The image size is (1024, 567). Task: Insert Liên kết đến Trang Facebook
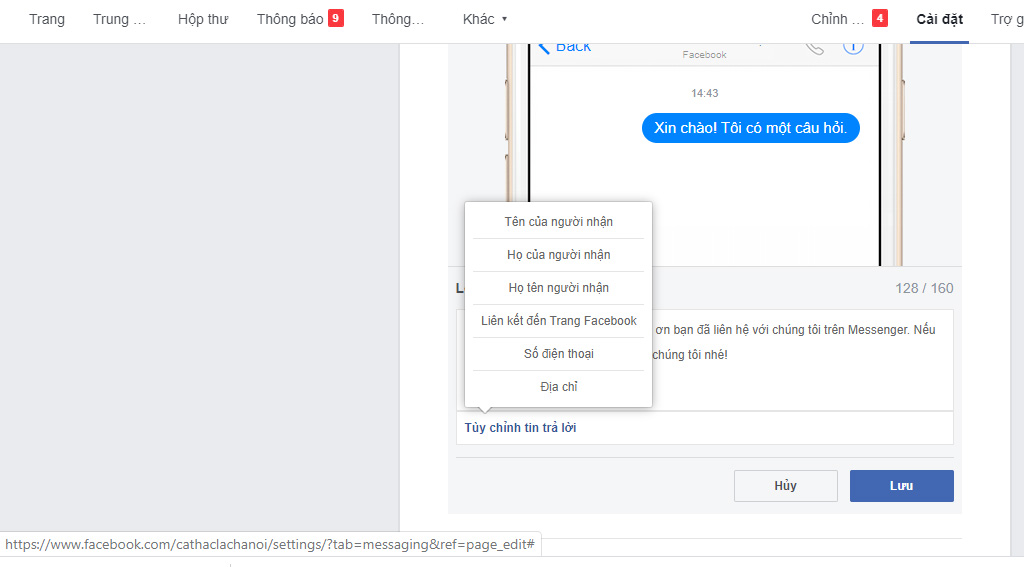(558, 321)
